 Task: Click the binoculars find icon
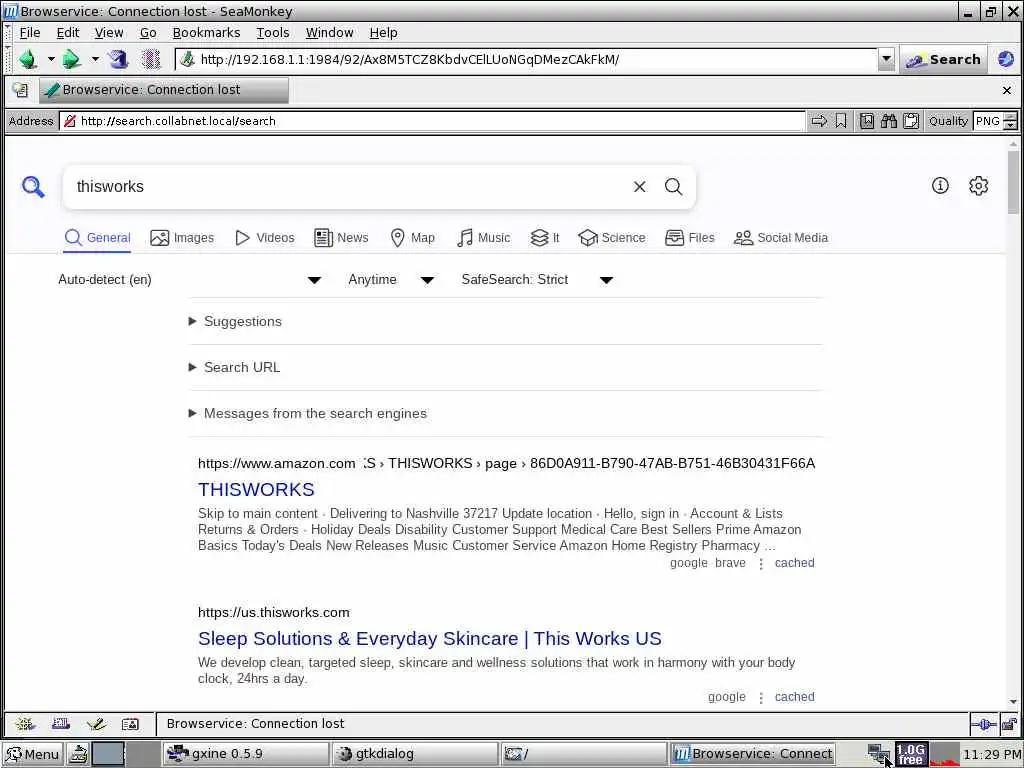click(889, 121)
